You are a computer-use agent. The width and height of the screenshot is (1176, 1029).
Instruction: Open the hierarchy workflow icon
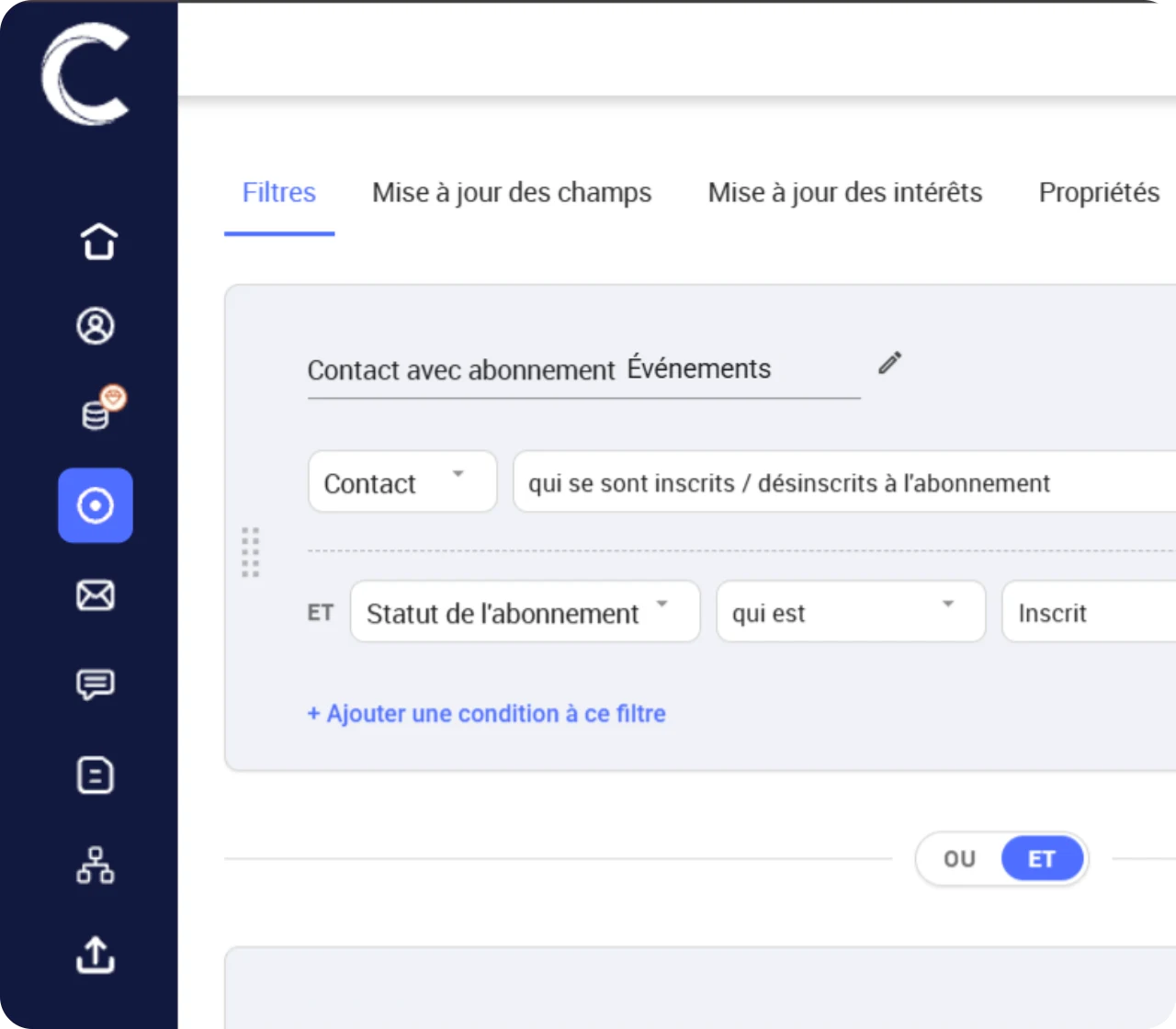click(96, 865)
